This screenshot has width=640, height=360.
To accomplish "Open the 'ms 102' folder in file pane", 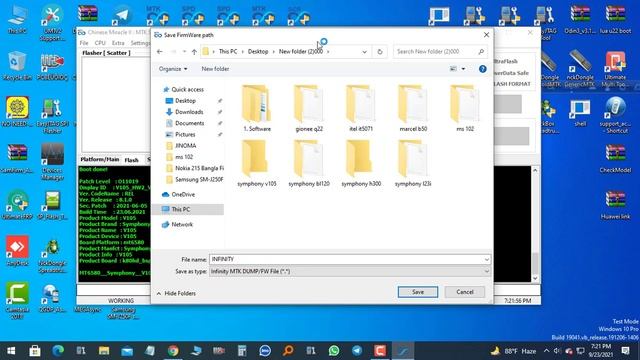I will (465, 108).
